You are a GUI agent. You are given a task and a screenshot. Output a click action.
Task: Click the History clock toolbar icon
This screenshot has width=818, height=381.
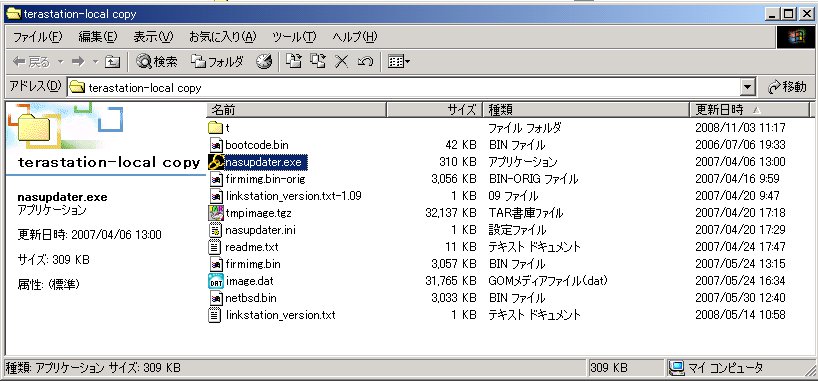pos(264,62)
